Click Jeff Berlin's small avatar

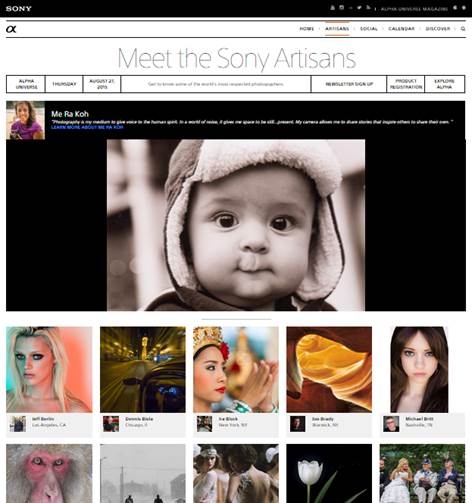[18, 424]
